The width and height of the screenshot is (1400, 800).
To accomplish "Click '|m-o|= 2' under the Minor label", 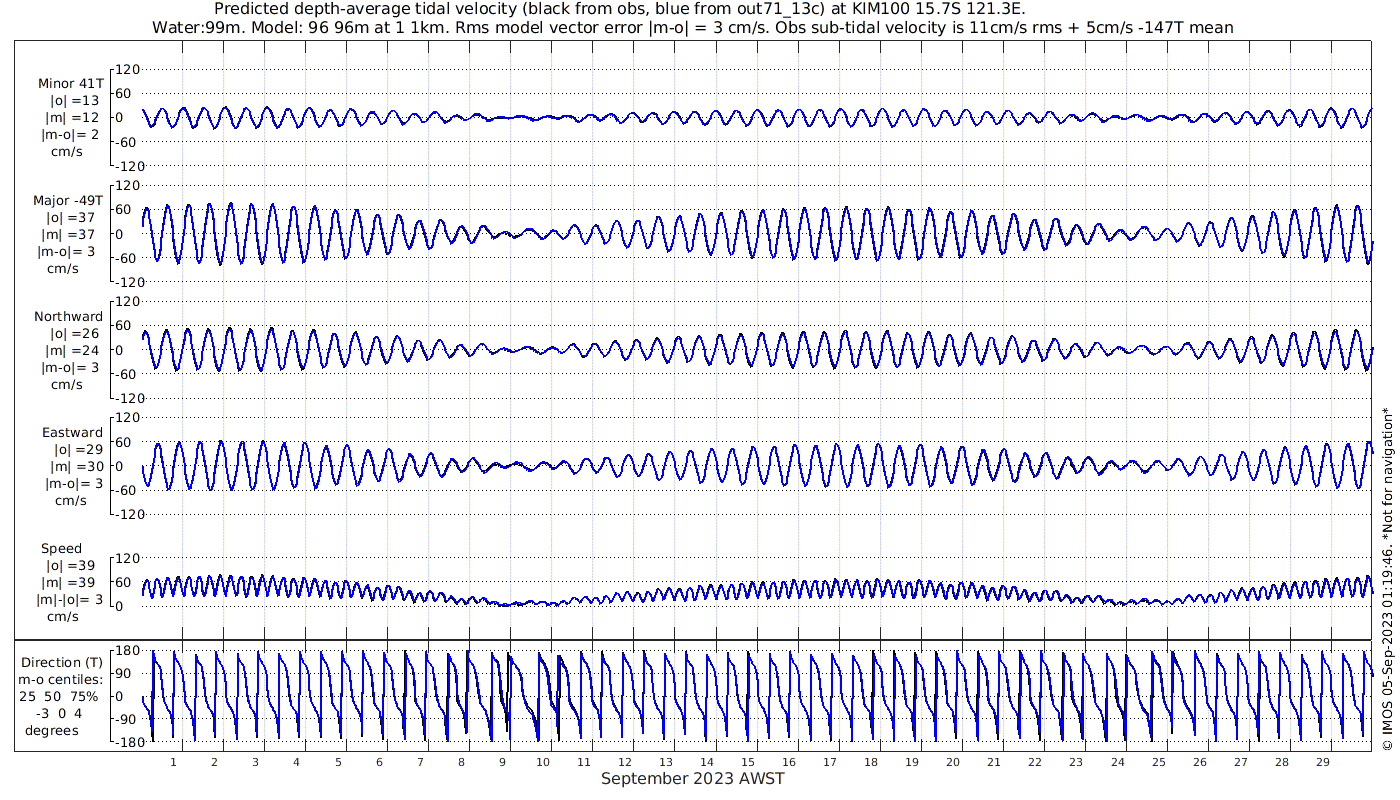I will tap(70, 134).
